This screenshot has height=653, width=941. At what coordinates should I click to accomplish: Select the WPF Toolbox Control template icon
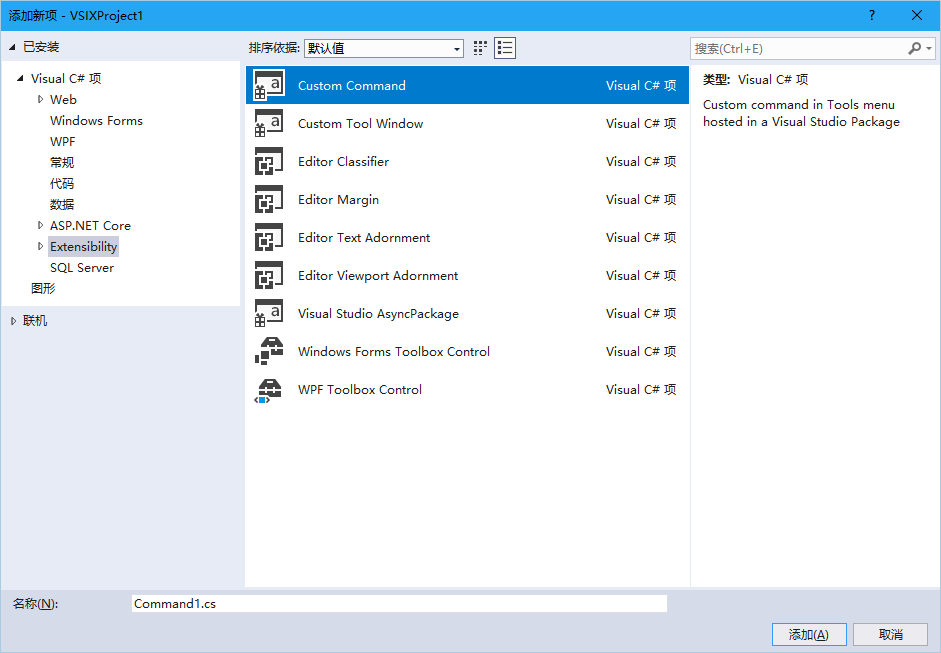click(x=268, y=390)
